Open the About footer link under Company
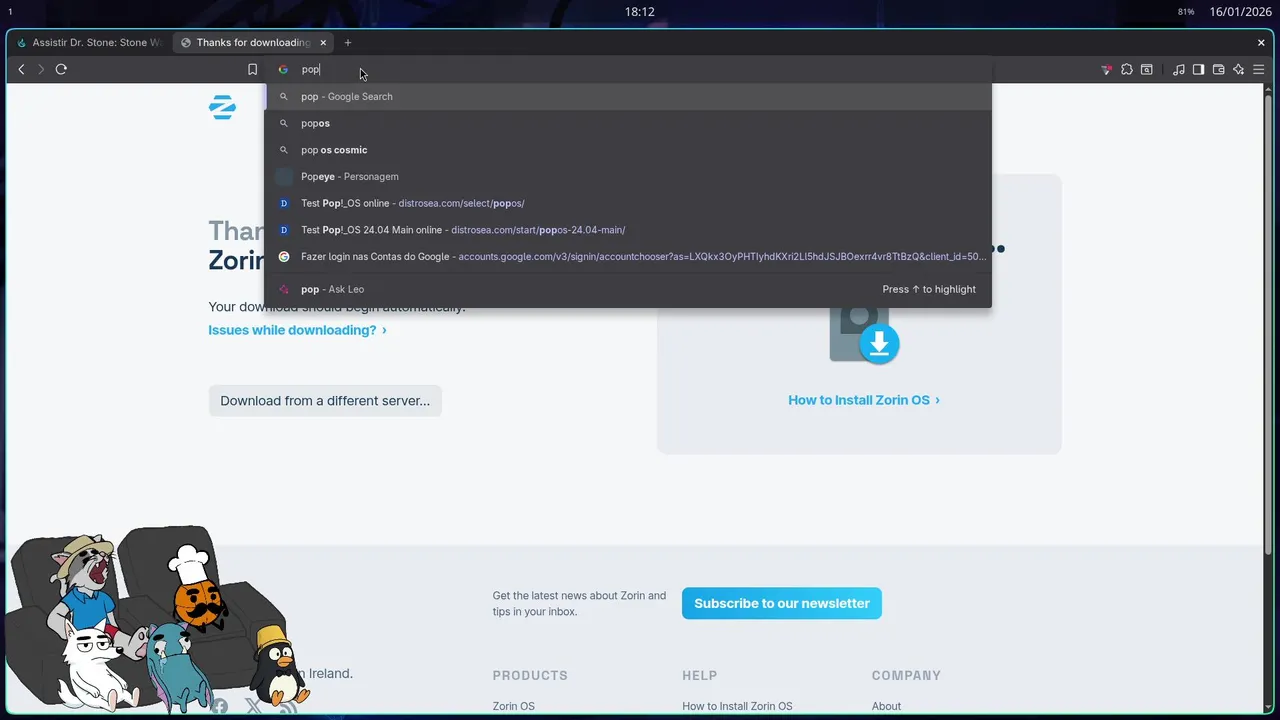This screenshot has width=1280, height=720. [x=886, y=706]
